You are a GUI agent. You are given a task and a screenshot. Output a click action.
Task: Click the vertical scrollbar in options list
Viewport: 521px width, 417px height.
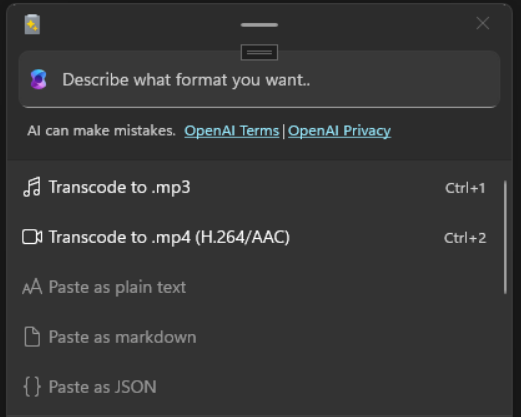(x=505, y=237)
